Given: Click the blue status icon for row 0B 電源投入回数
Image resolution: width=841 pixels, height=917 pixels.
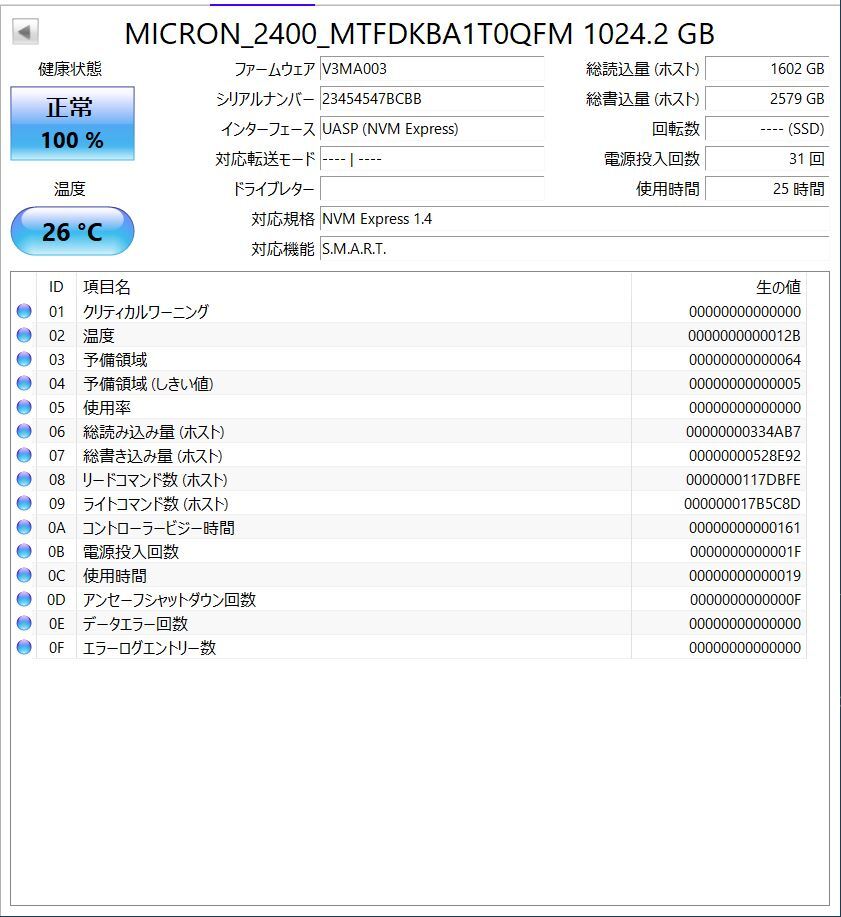Looking at the screenshot, I should click(24, 551).
